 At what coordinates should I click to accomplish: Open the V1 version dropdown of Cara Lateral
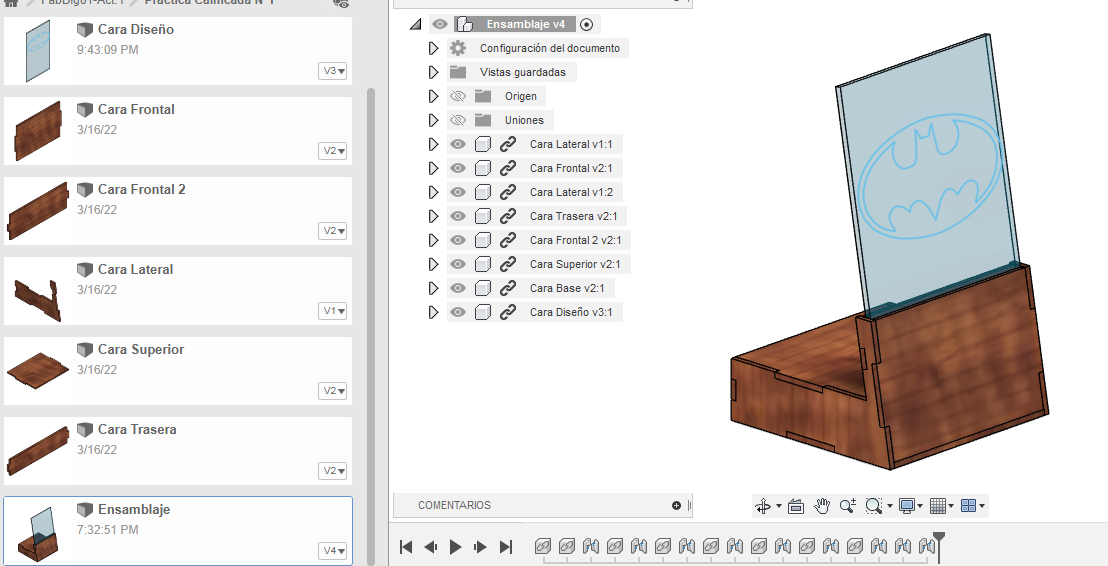tap(334, 310)
